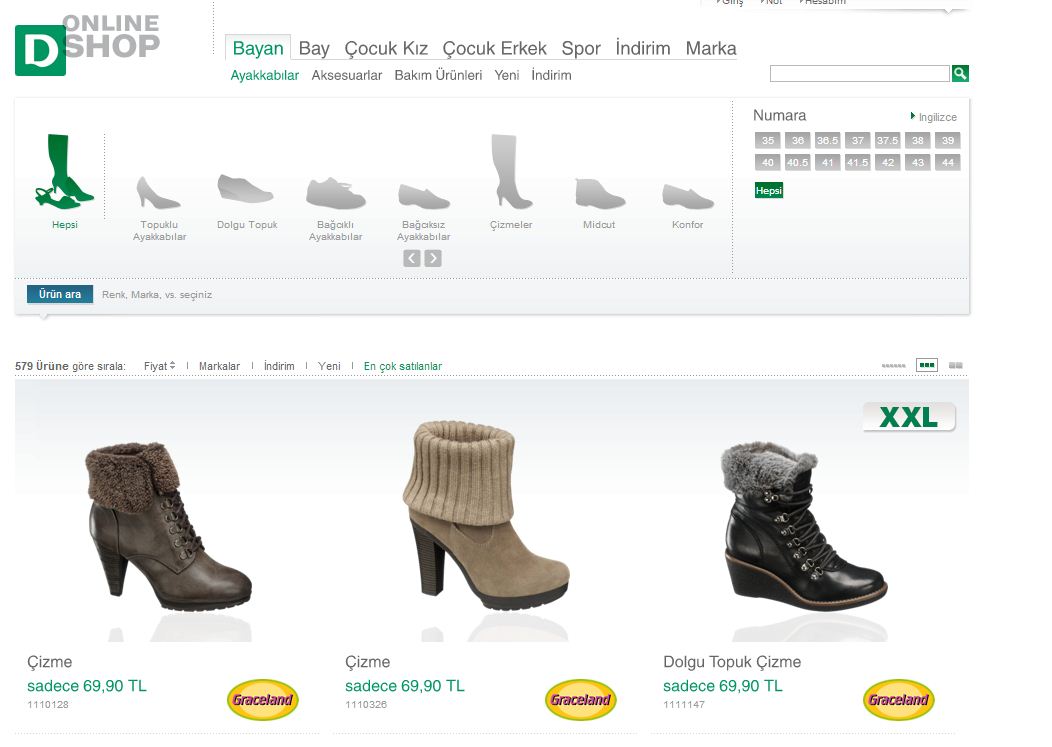Screen dimensions: 1052x747
Task: Click the En çok satılanlar link
Action: 402,365
